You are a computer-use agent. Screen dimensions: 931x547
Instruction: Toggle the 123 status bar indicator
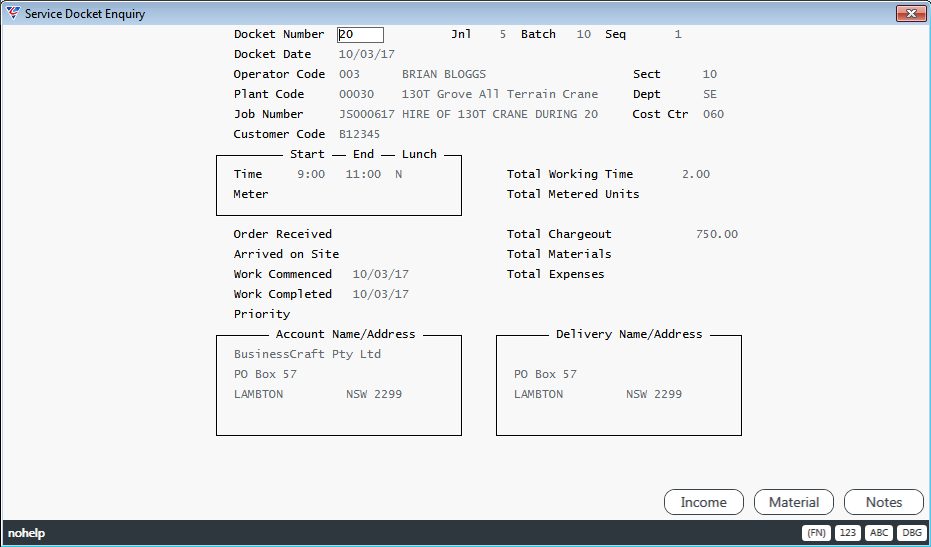point(848,533)
